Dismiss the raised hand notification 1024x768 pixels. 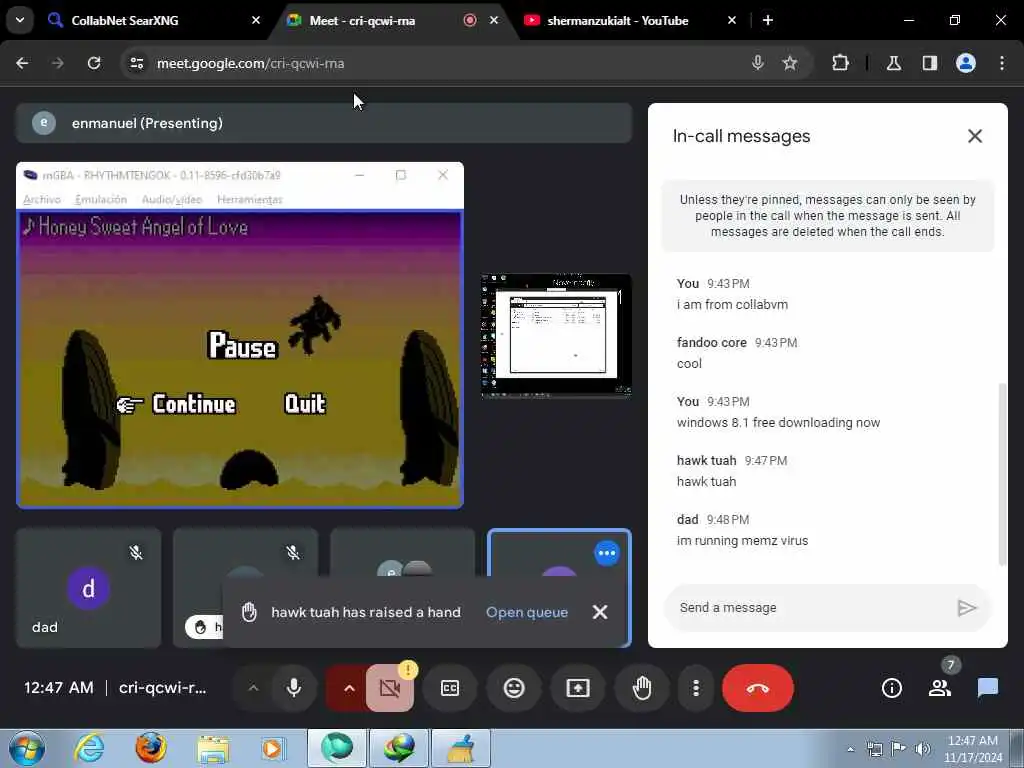[600, 612]
